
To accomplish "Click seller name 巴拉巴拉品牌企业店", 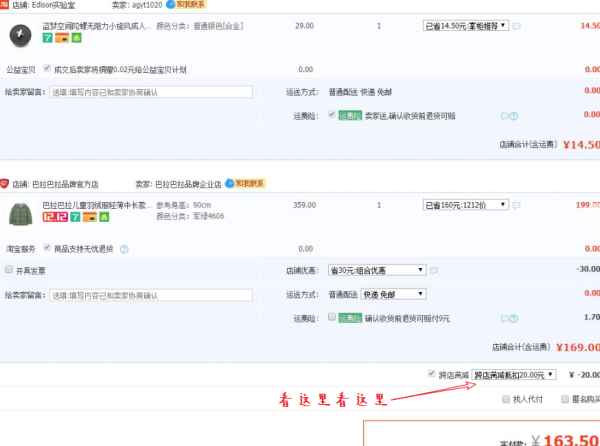I will pyautogui.click(x=188, y=184).
